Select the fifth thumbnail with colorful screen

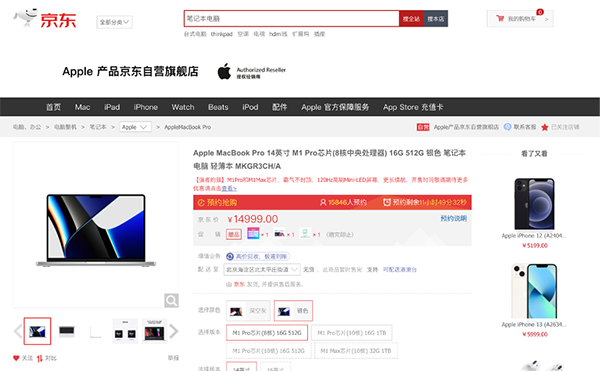pos(154,331)
